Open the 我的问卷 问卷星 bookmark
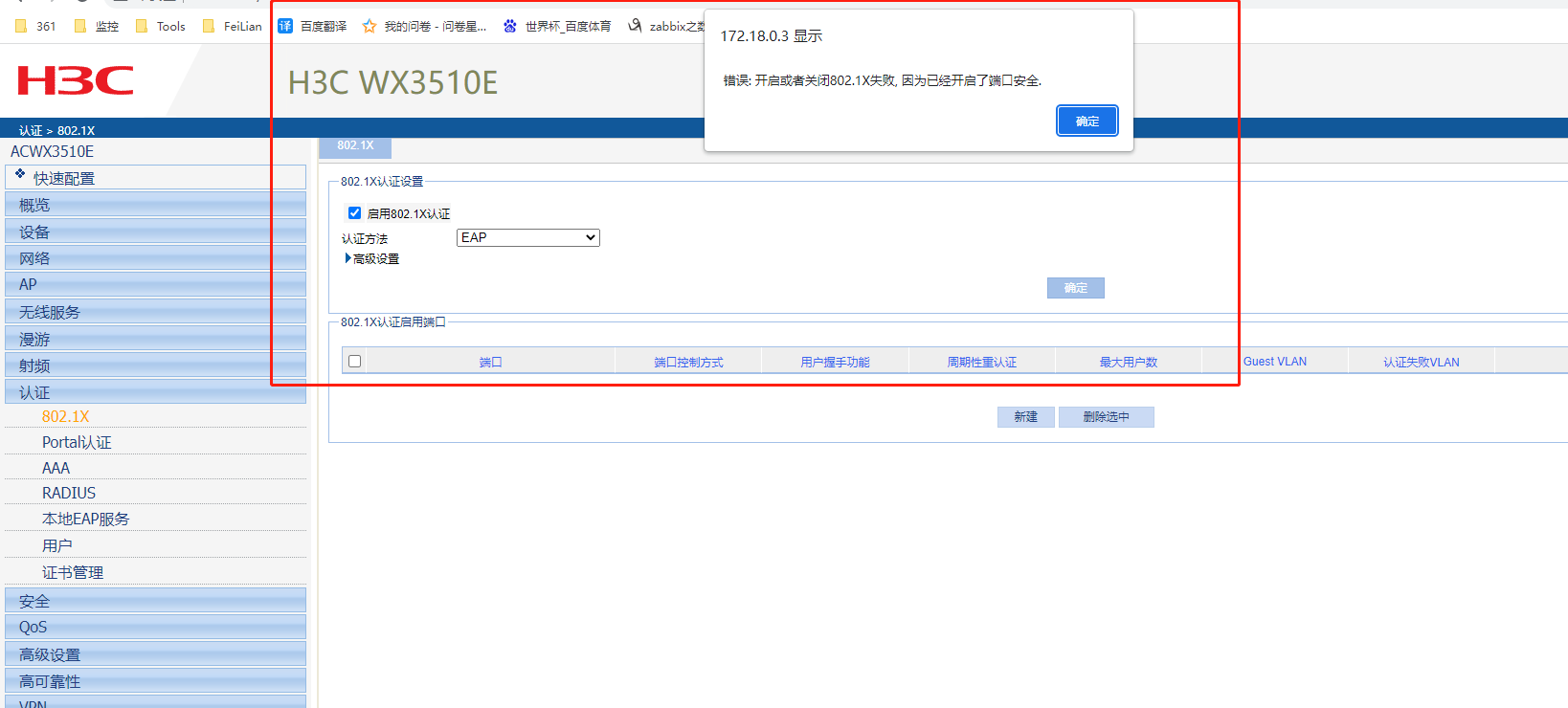 pyautogui.click(x=424, y=26)
